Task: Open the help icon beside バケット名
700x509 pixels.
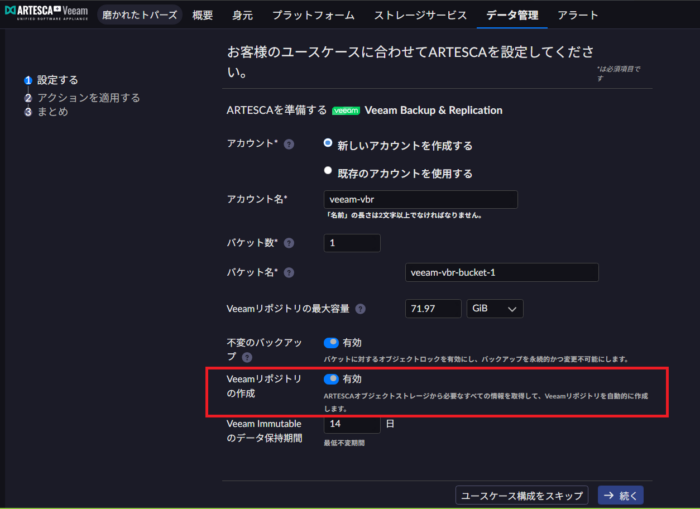Action: coord(289,272)
